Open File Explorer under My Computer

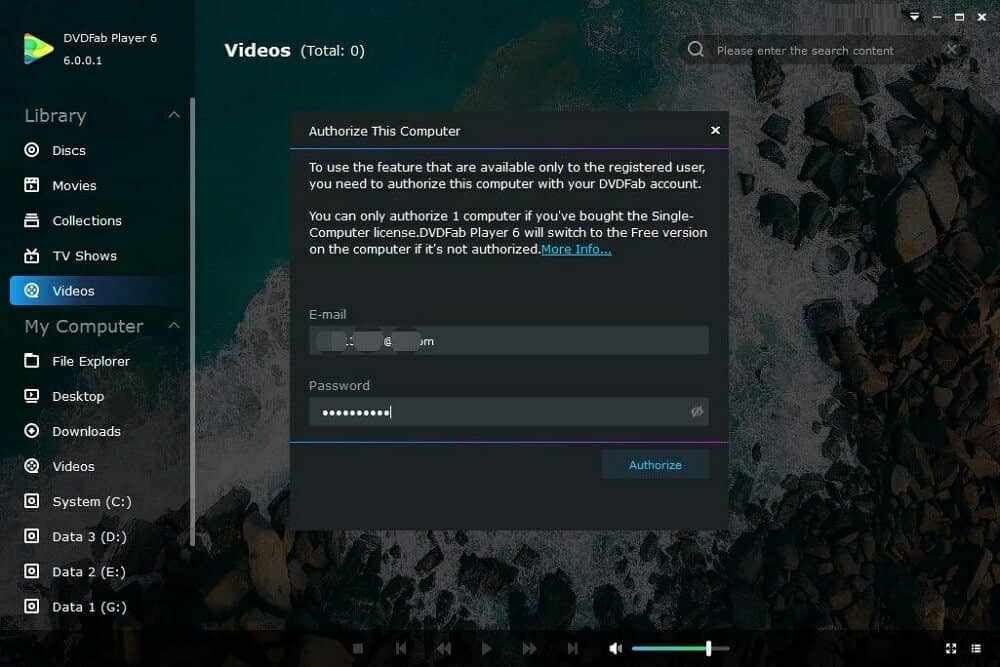91,361
